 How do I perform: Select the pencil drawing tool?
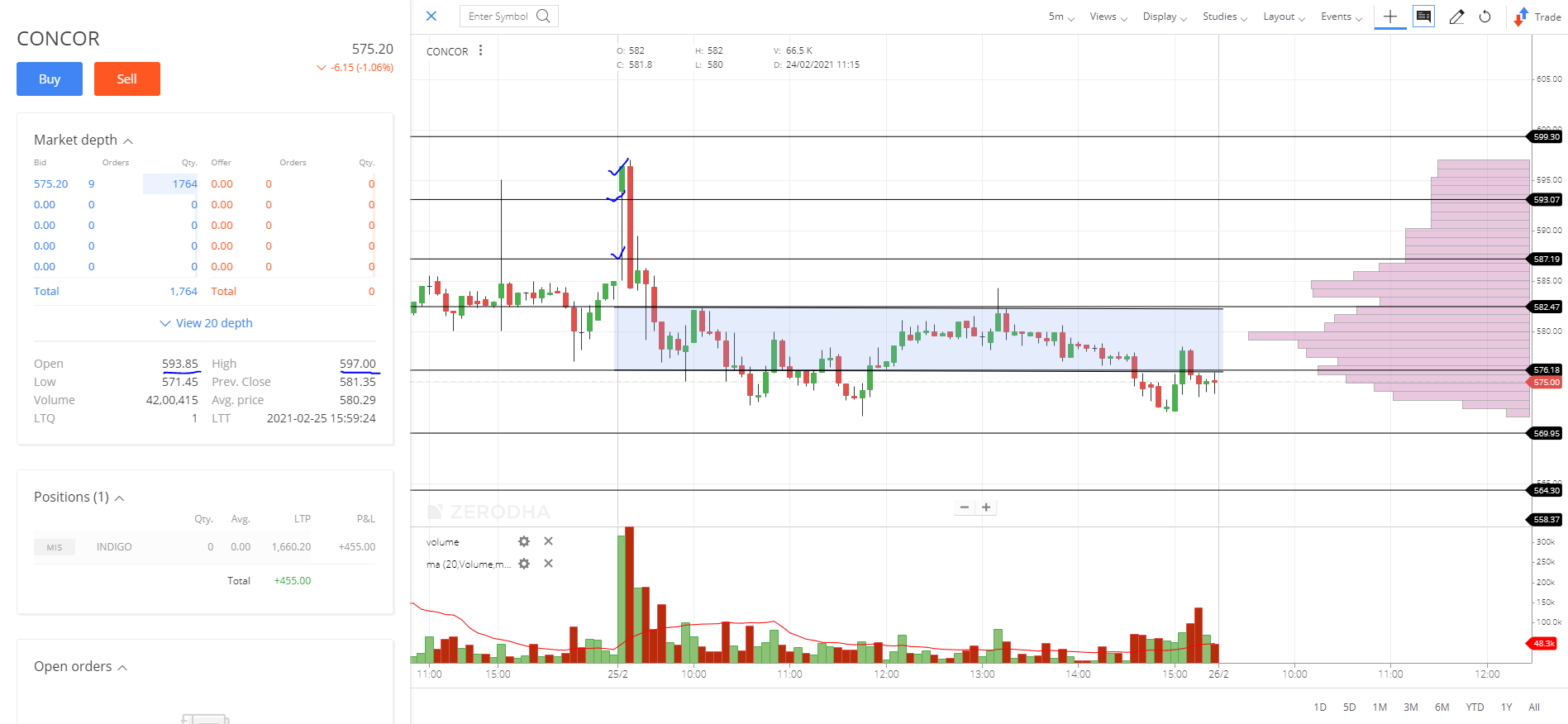coord(1456,17)
